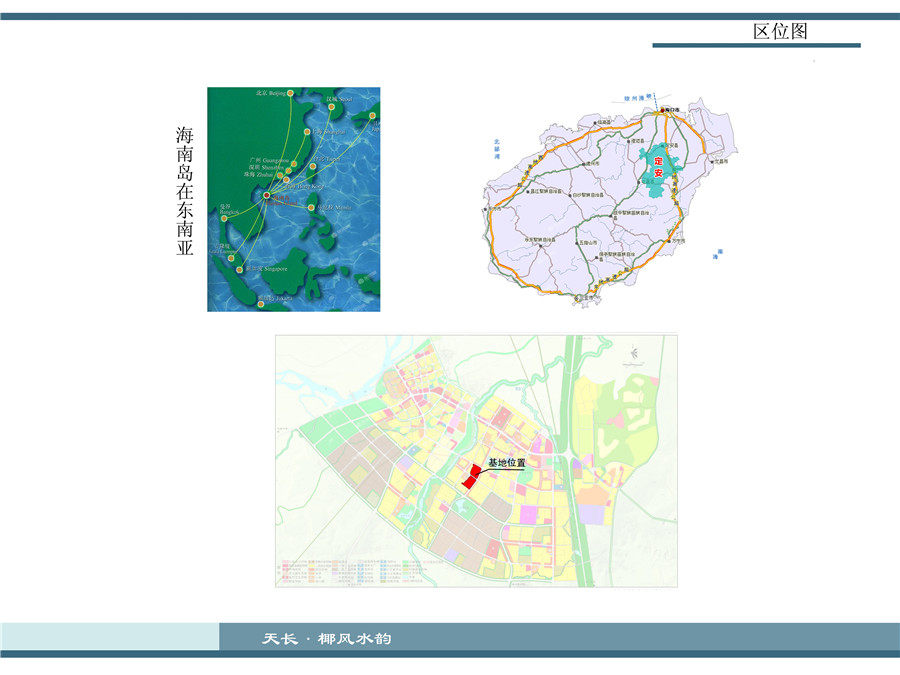Select the red site parcel on planning map

(469, 476)
